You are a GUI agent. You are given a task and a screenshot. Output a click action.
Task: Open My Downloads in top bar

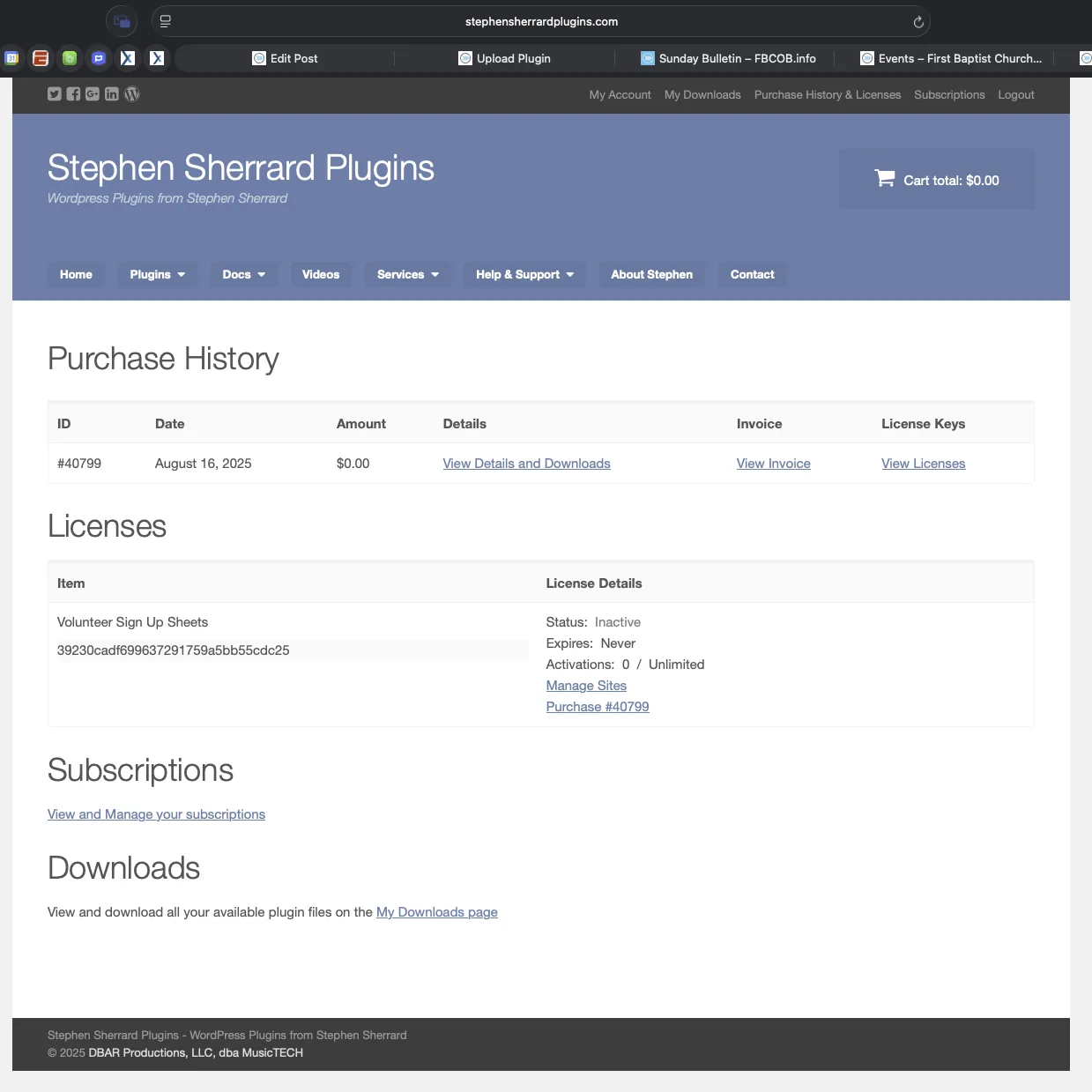click(702, 94)
